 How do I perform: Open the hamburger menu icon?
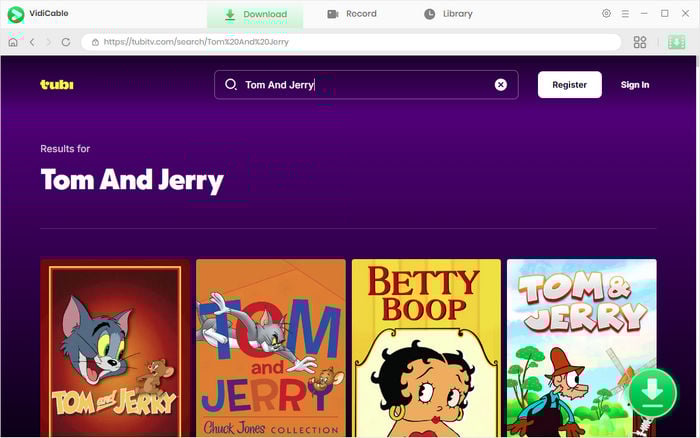[625, 14]
